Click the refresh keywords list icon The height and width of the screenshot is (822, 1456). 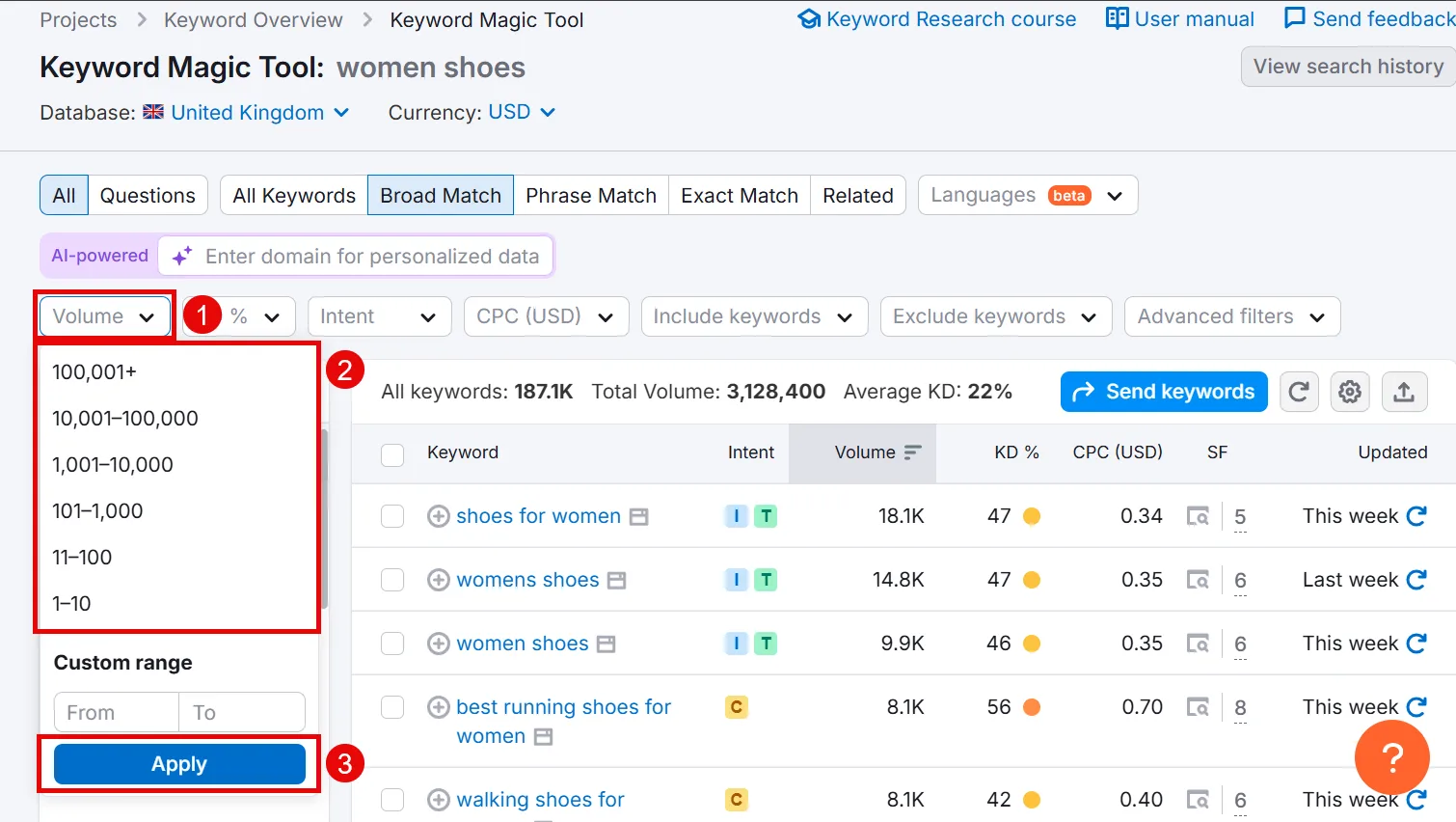click(1299, 392)
